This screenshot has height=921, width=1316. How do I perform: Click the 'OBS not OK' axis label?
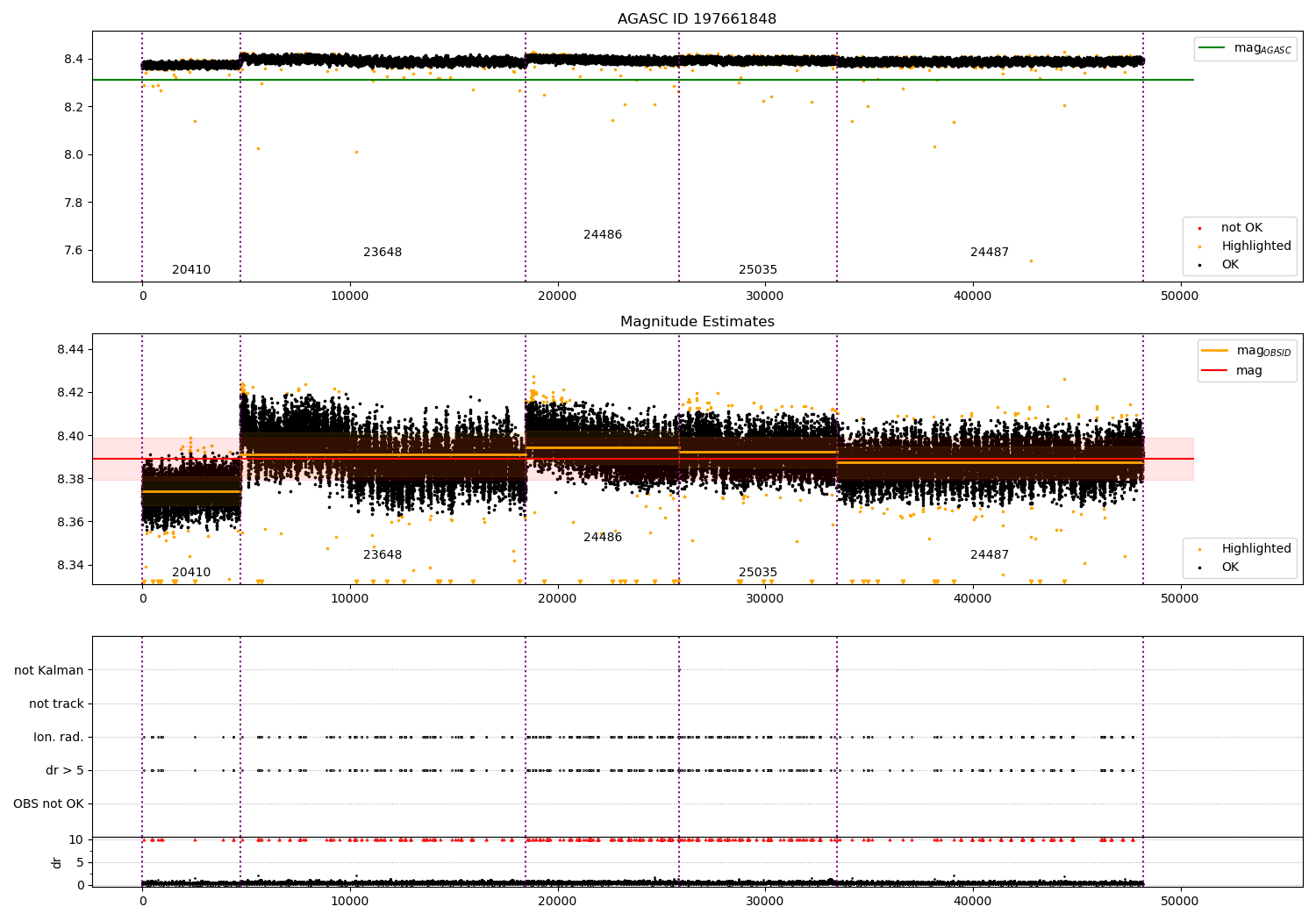[x=48, y=804]
